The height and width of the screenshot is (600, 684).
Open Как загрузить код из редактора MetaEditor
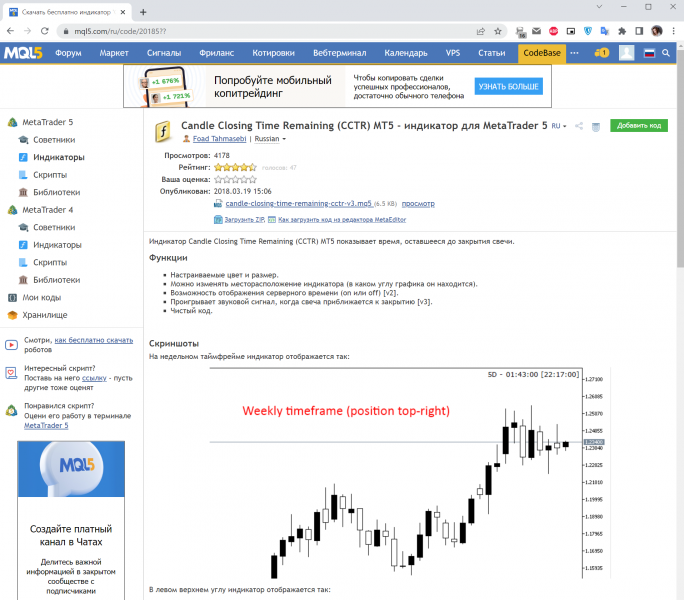[x=342, y=219]
